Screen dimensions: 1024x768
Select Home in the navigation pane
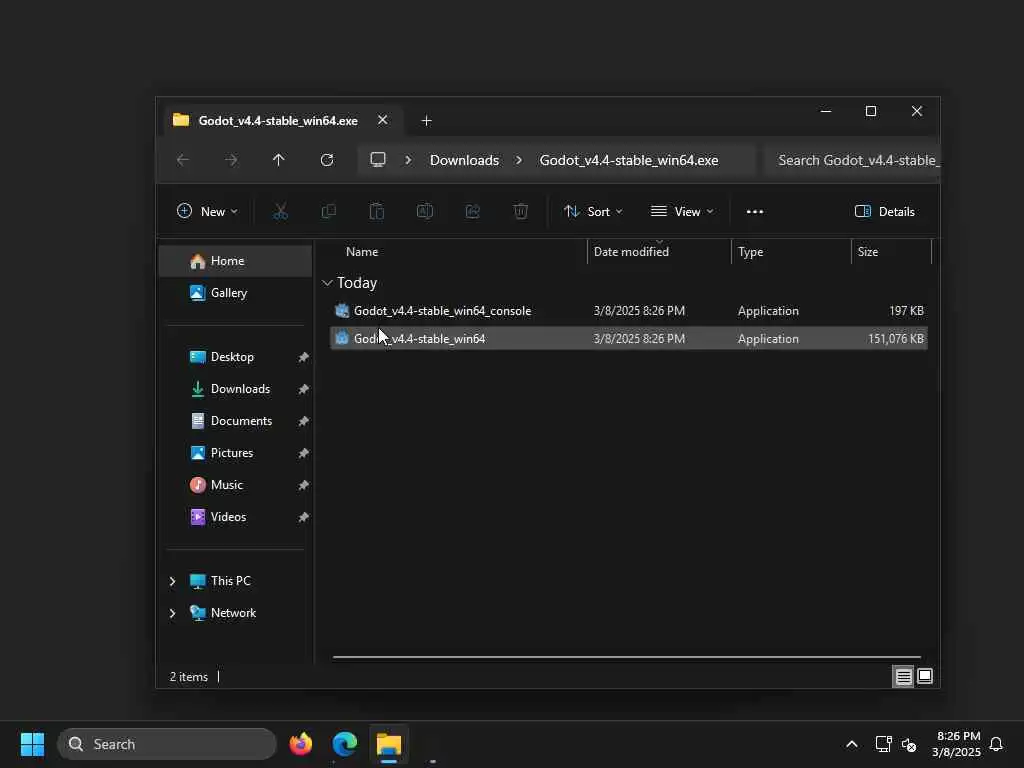click(235, 261)
